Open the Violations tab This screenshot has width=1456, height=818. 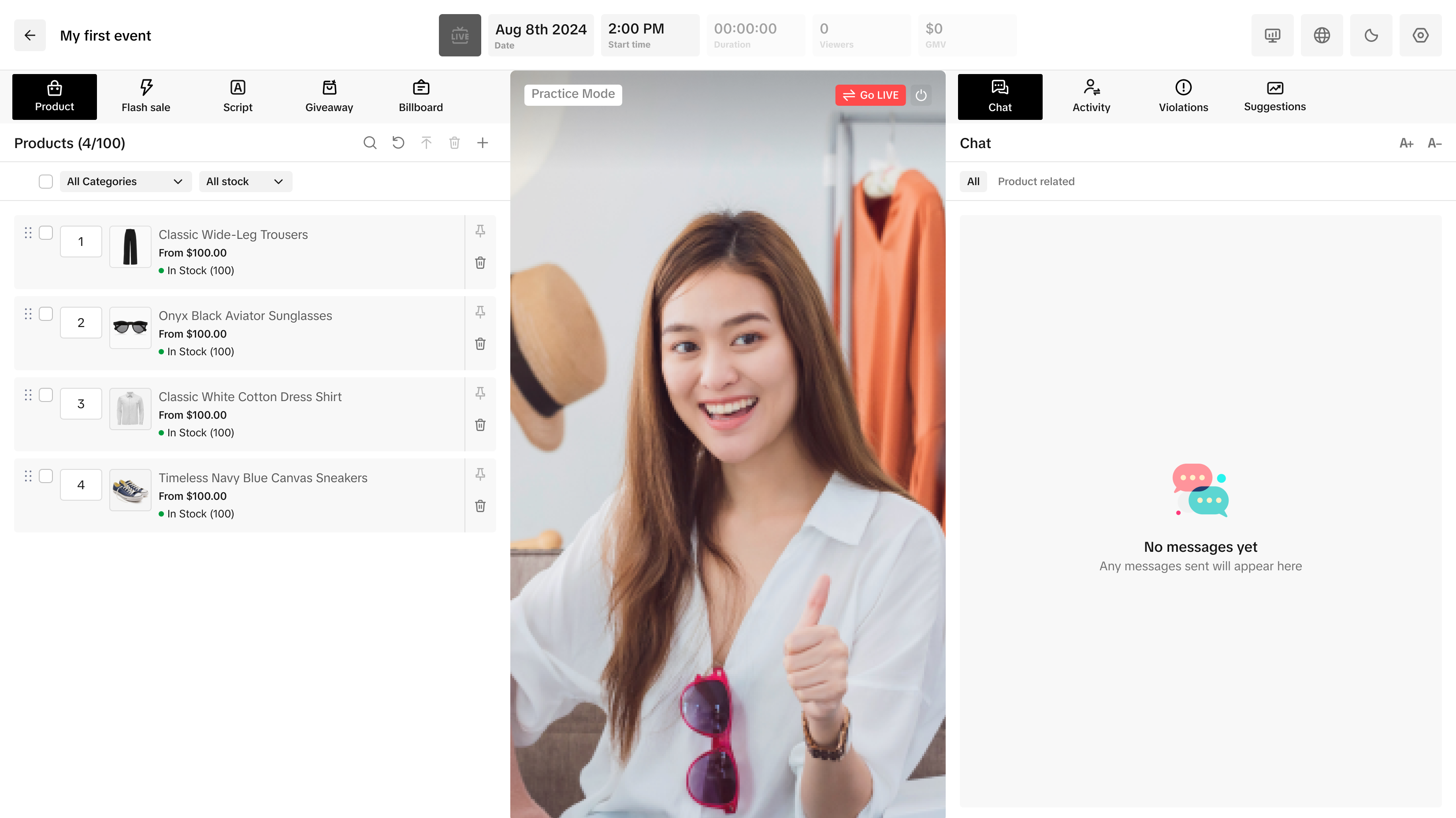point(1183,97)
